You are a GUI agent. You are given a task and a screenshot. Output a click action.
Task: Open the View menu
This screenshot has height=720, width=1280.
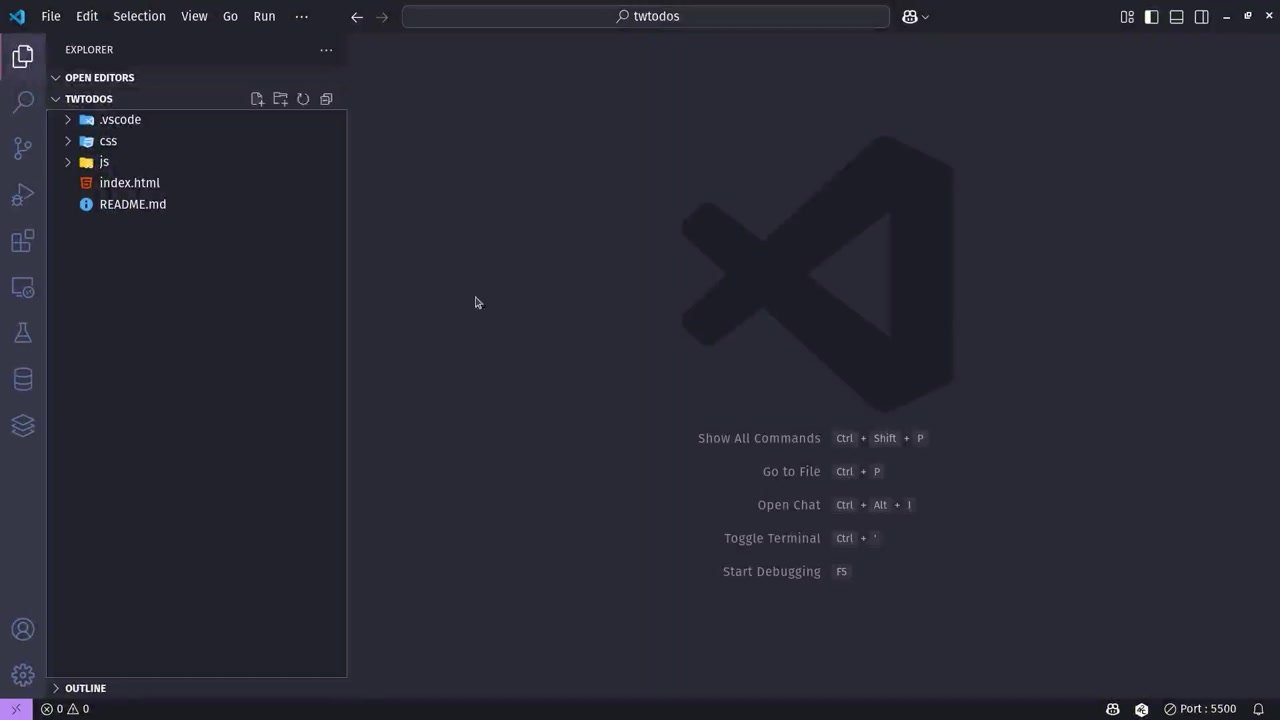(x=194, y=17)
